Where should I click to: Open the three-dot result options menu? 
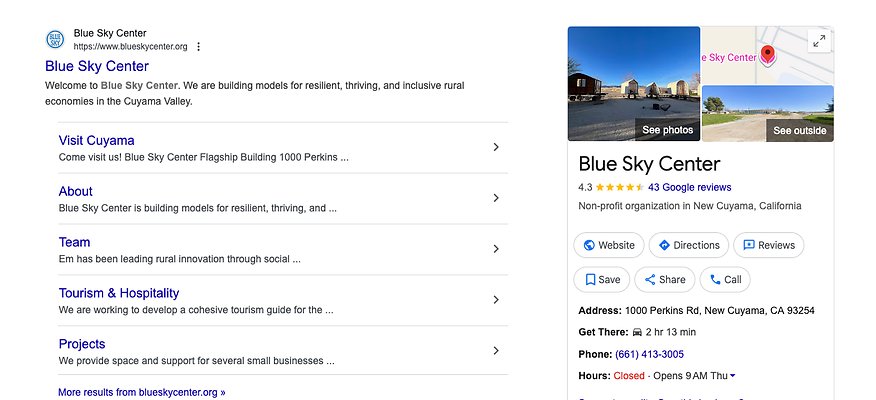coord(199,46)
